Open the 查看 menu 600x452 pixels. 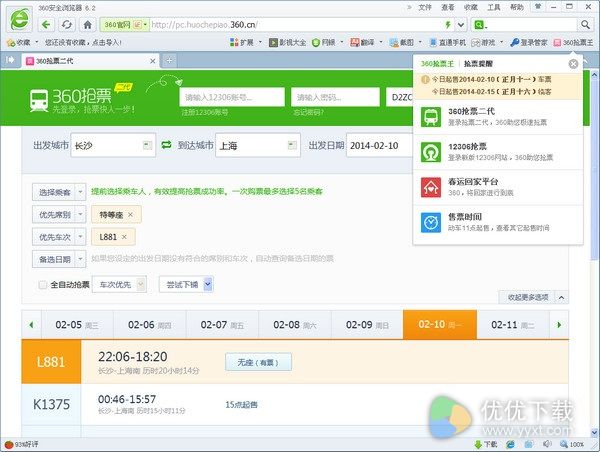coord(448,7)
